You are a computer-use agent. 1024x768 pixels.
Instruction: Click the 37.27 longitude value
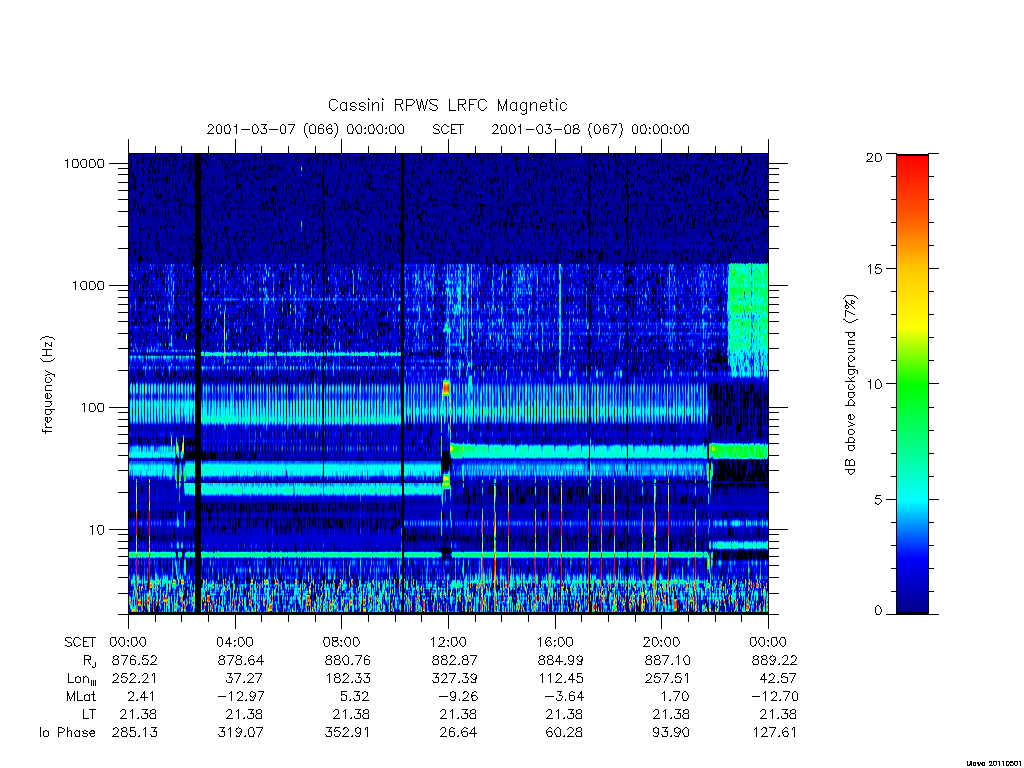tap(244, 679)
